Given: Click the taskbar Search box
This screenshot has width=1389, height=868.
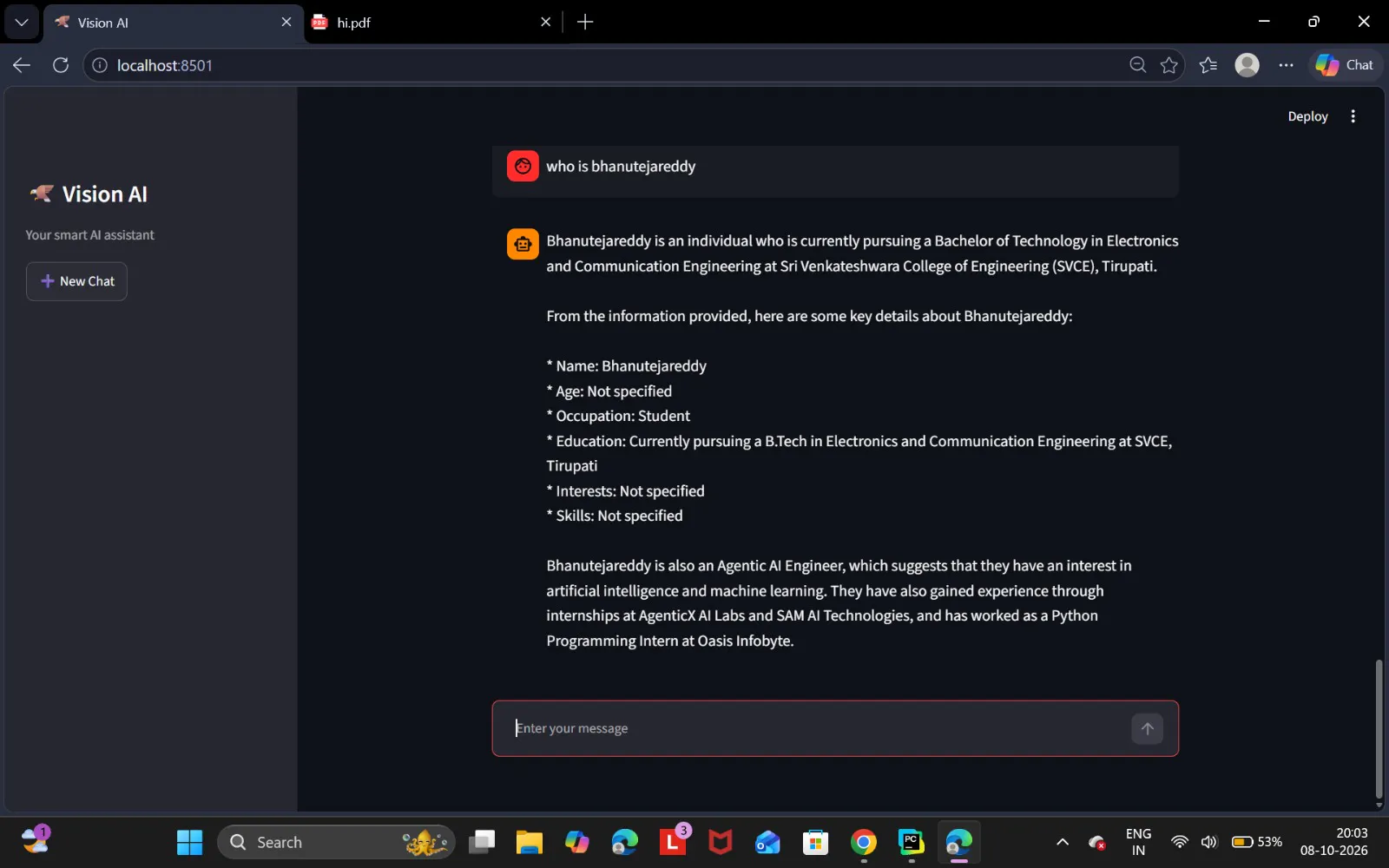Looking at the screenshot, I should click(x=336, y=842).
